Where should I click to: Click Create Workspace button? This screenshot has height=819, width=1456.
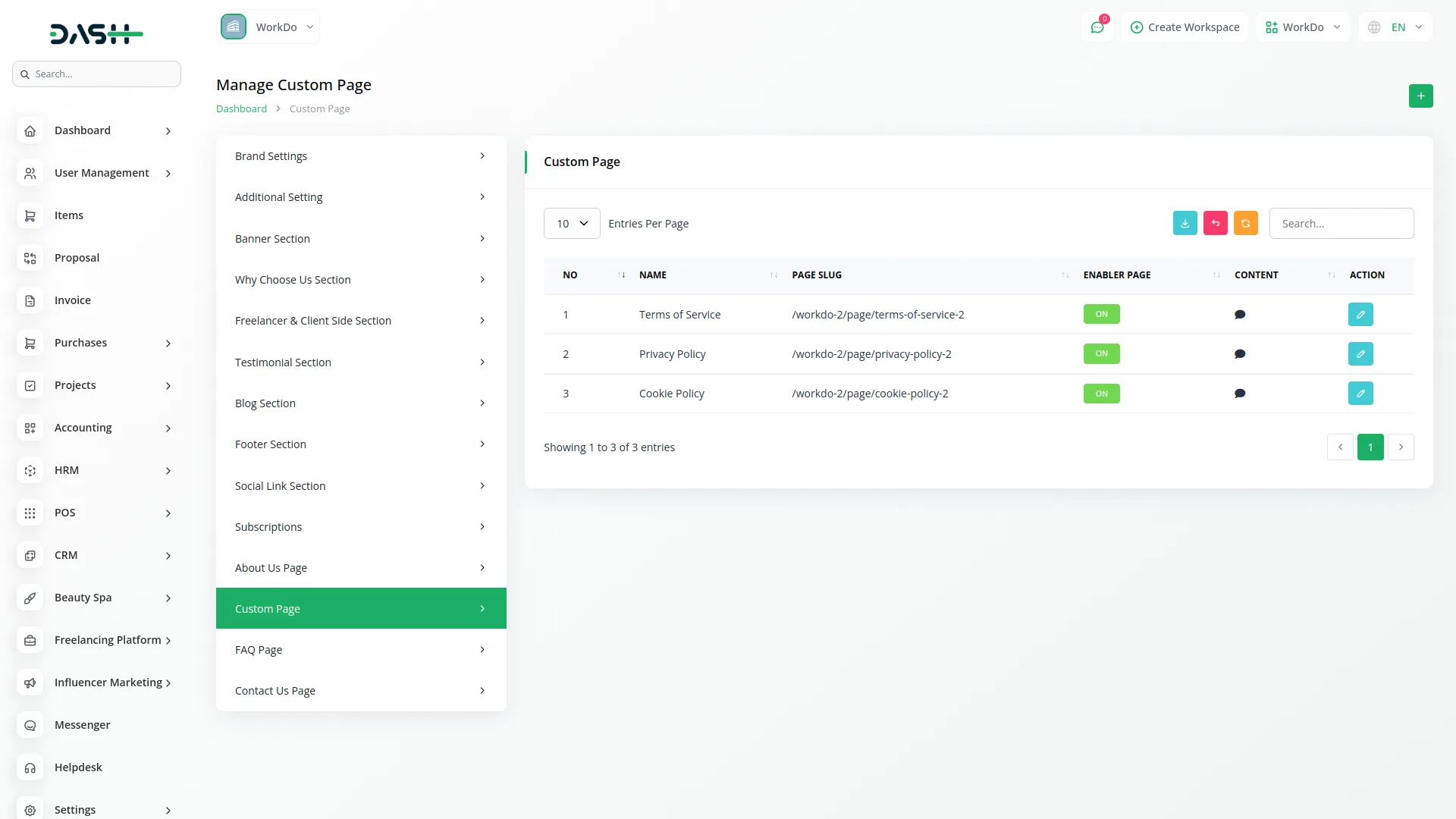pos(1185,27)
